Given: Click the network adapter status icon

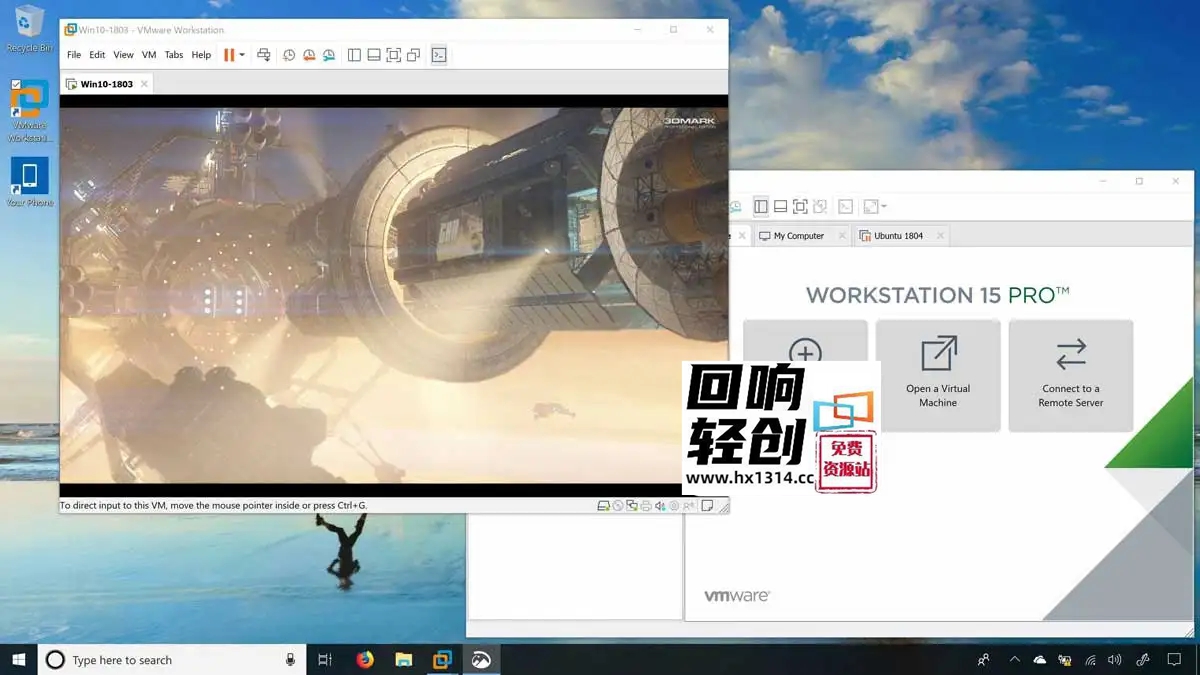Looking at the screenshot, I should 632,506.
